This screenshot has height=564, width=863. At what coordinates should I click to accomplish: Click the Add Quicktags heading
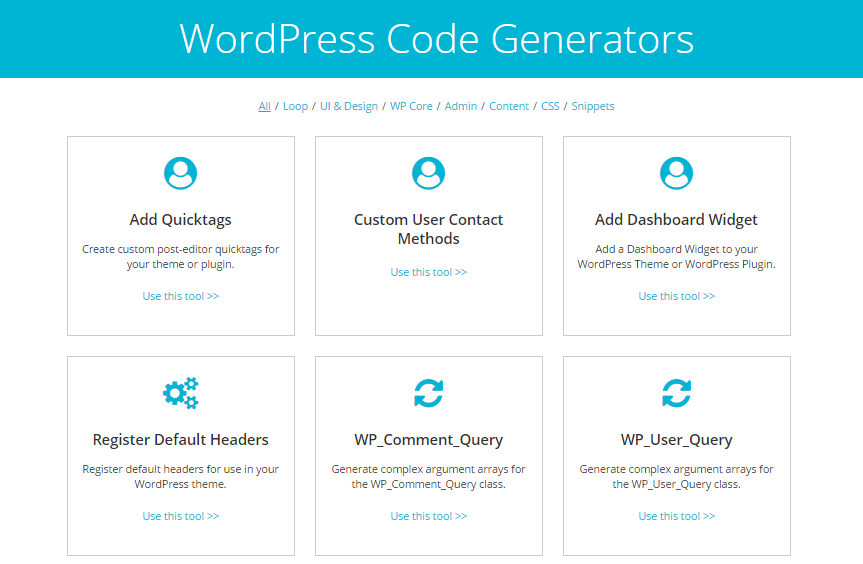point(181,220)
